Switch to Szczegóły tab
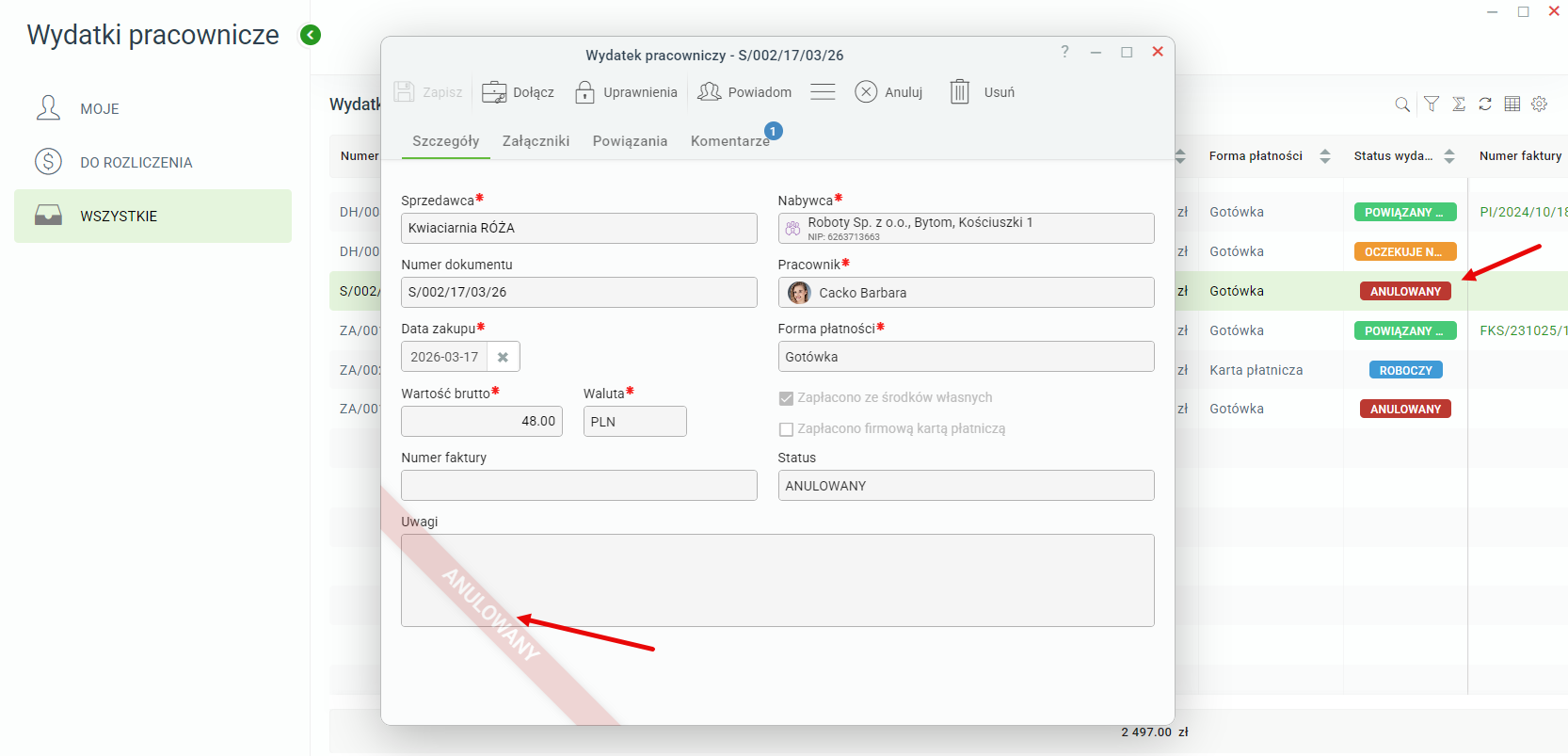This screenshot has height=756, width=1568. (x=446, y=141)
